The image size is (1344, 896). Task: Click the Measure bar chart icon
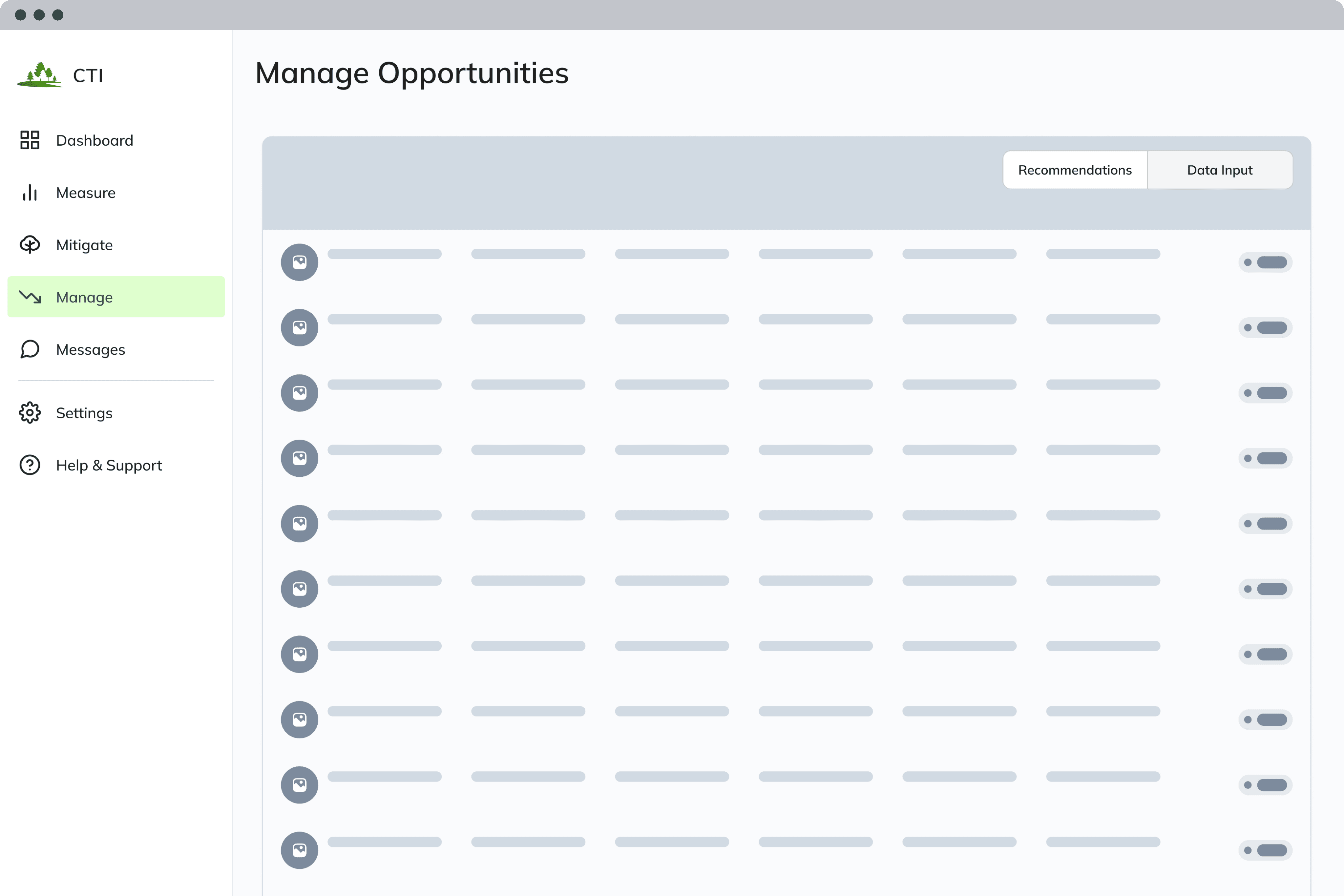pyautogui.click(x=30, y=193)
